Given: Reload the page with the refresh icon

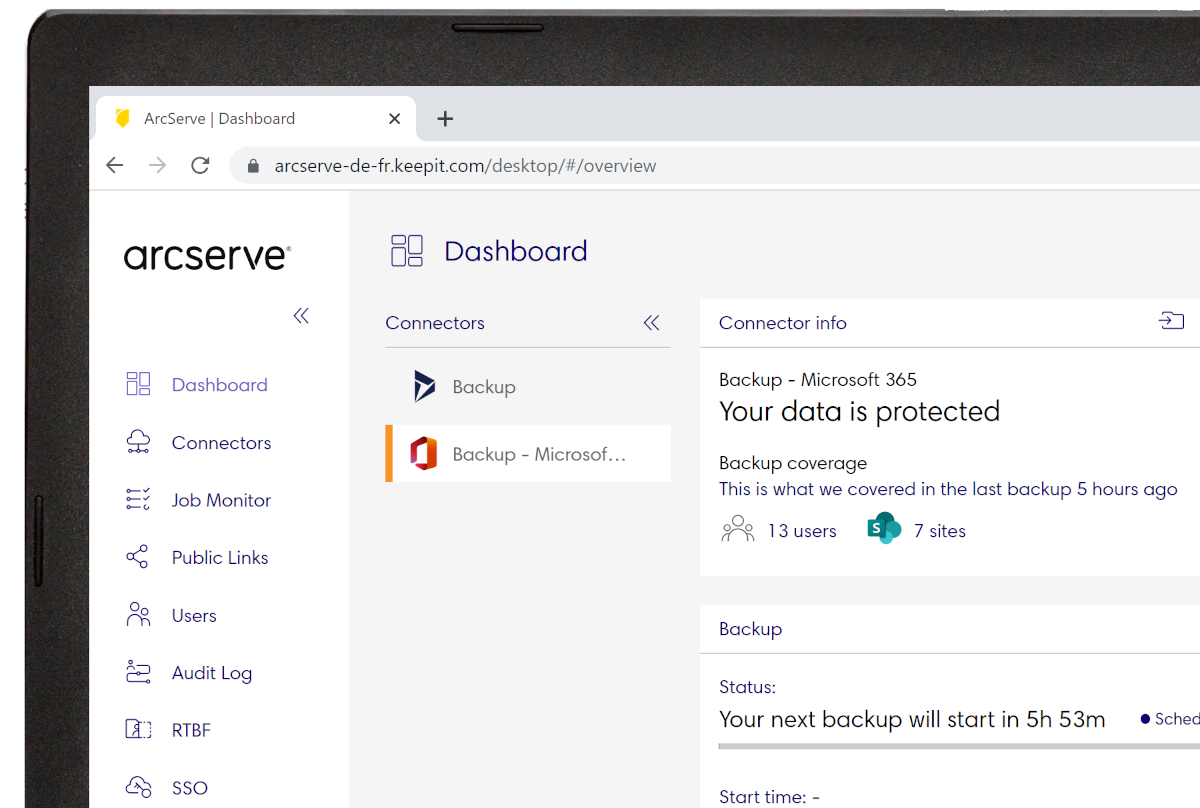Looking at the screenshot, I should (200, 165).
